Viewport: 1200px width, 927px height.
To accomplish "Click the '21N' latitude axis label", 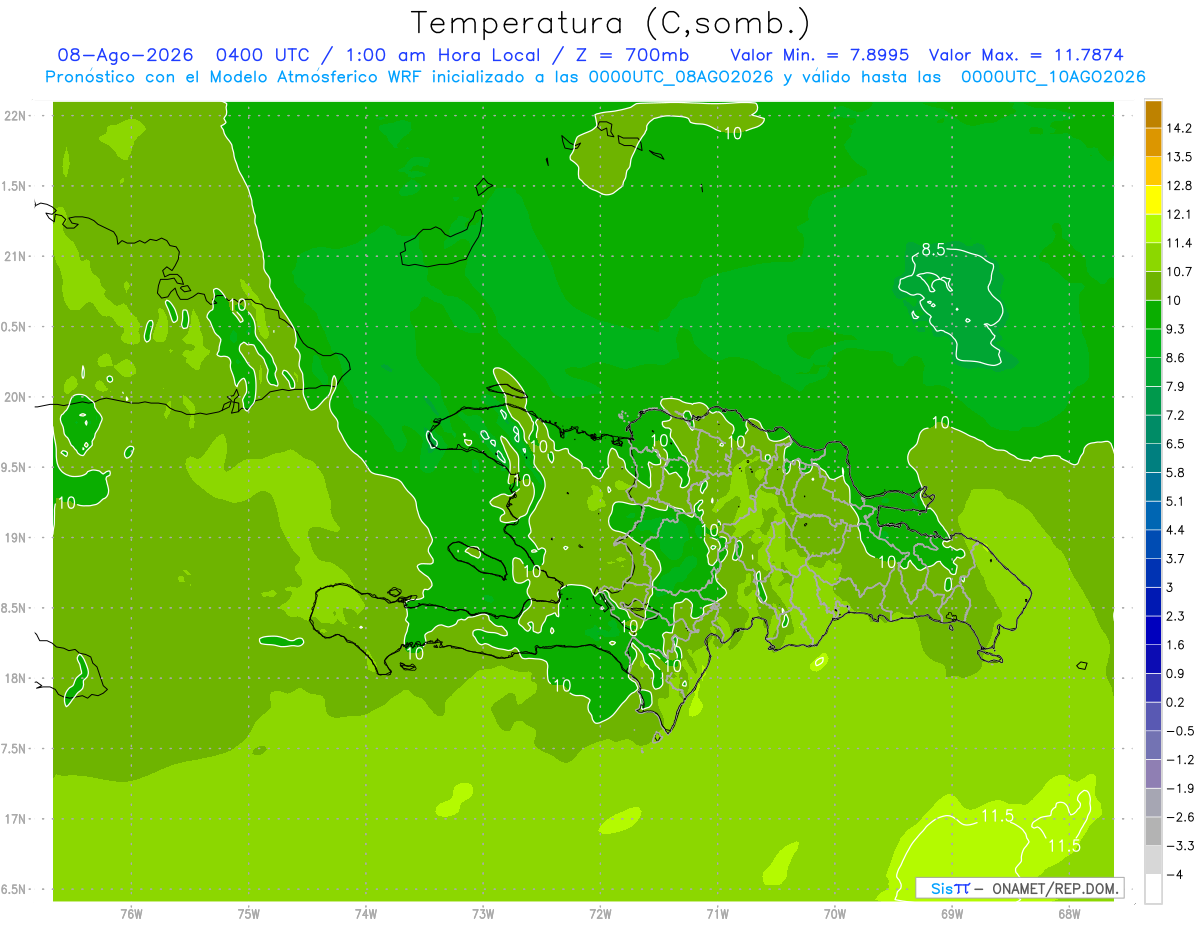I will pyautogui.click(x=15, y=256).
